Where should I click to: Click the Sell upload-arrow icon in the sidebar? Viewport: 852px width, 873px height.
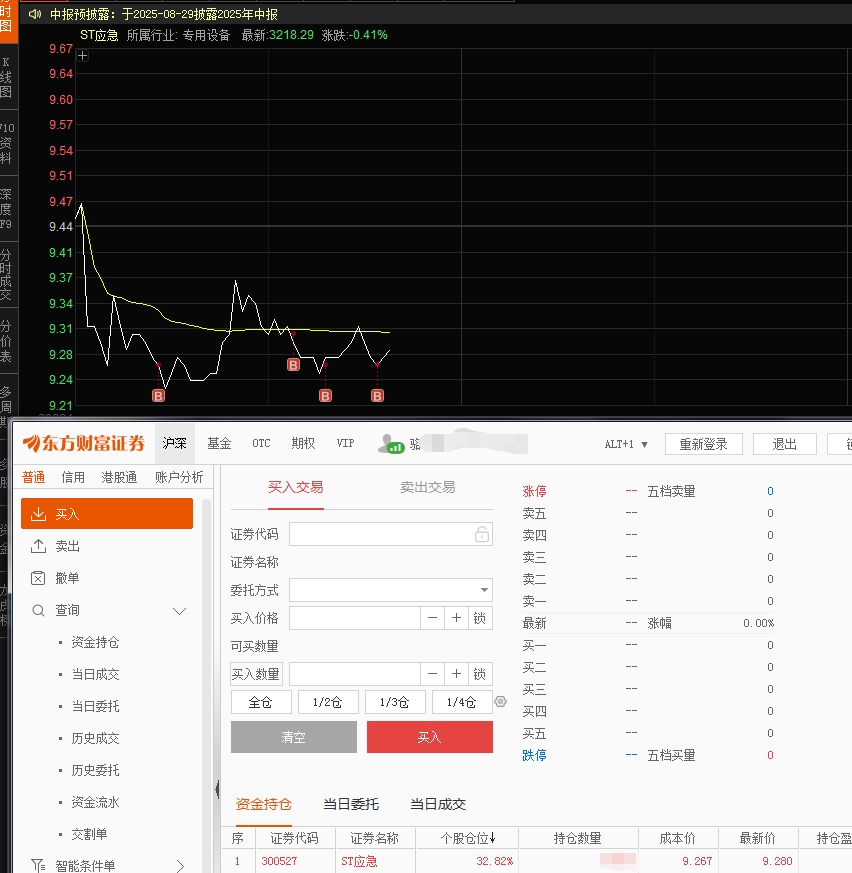pos(38,546)
